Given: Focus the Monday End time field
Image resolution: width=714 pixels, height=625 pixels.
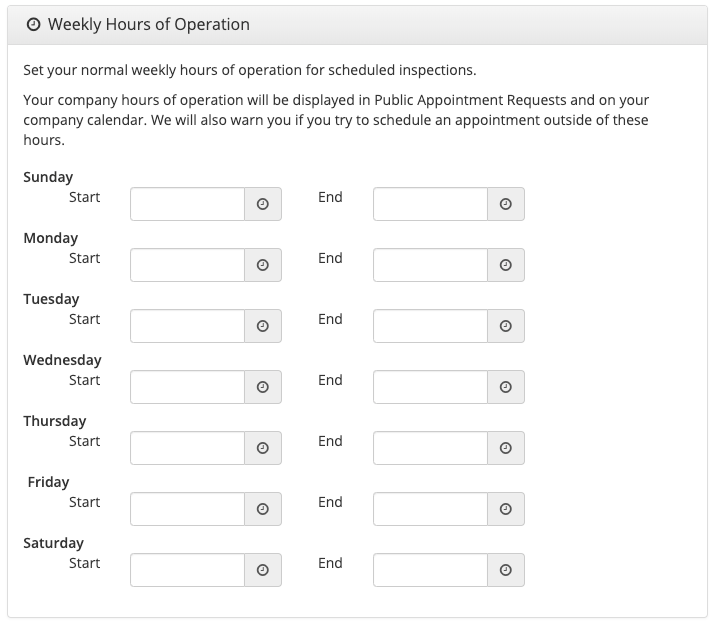Looking at the screenshot, I should [x=431, y=265].
